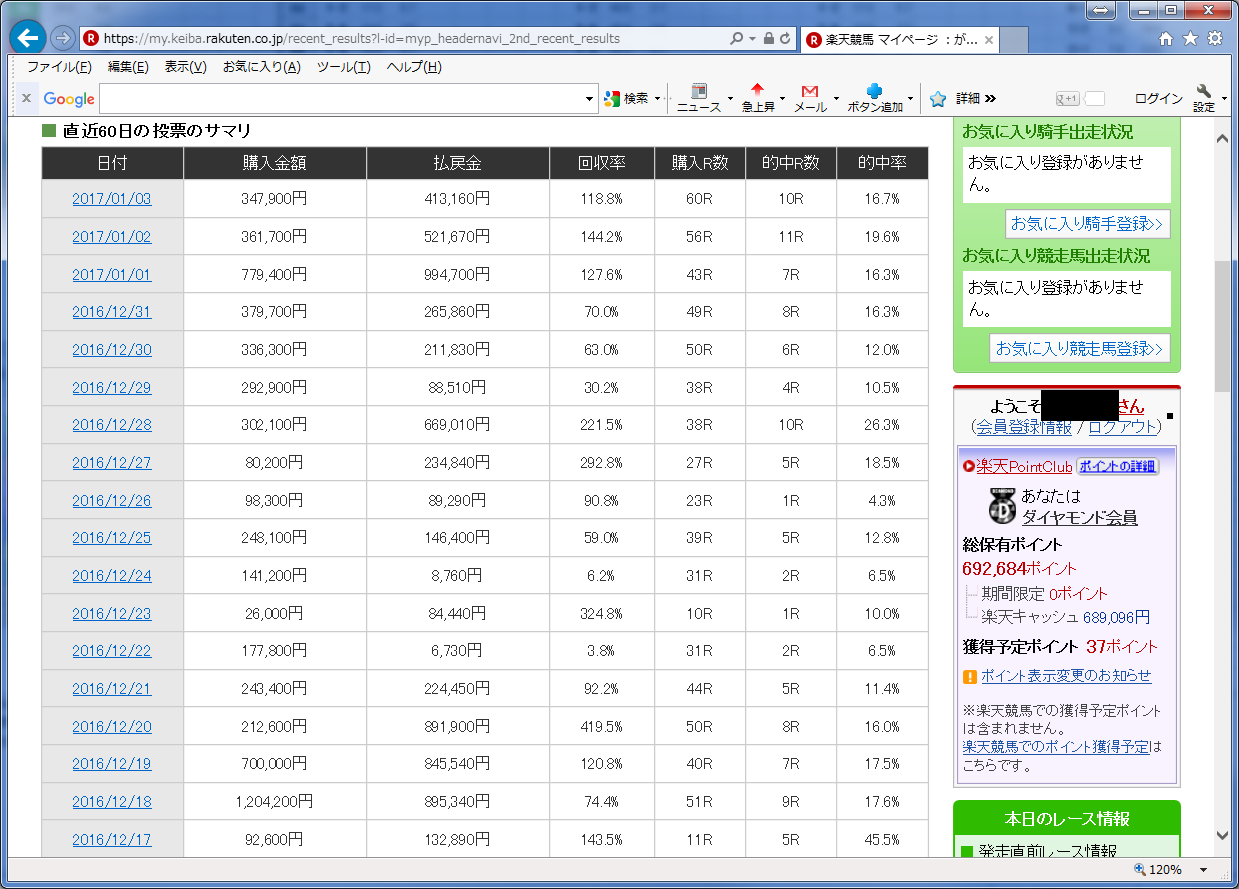The height and width of the screenshot is (889, 1239).
Task: Open the ヘルプ(H) menu
Action: click(414, 67)
